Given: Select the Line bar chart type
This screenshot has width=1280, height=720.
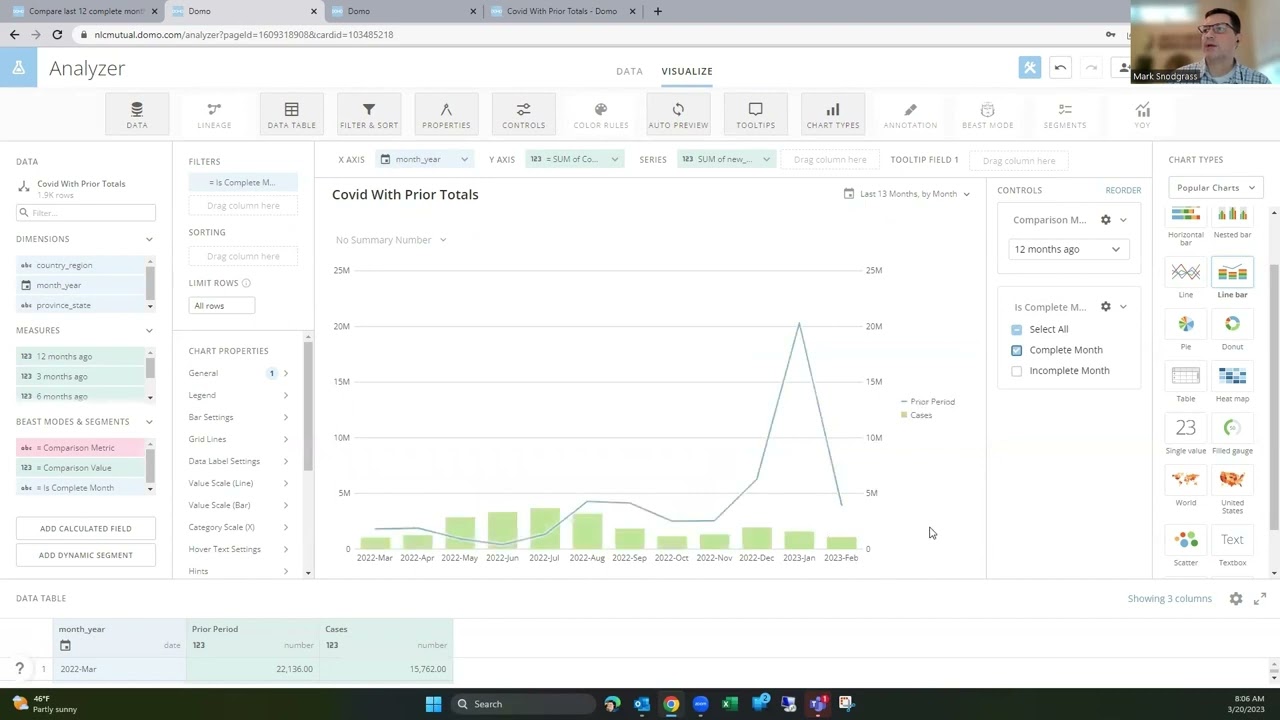Looking at the screenshot, I should click(1232, 277).
